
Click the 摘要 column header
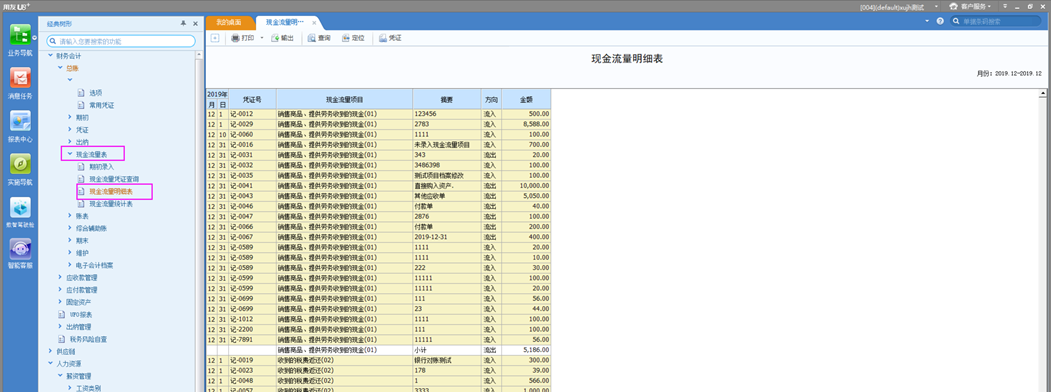pos(446,99)
